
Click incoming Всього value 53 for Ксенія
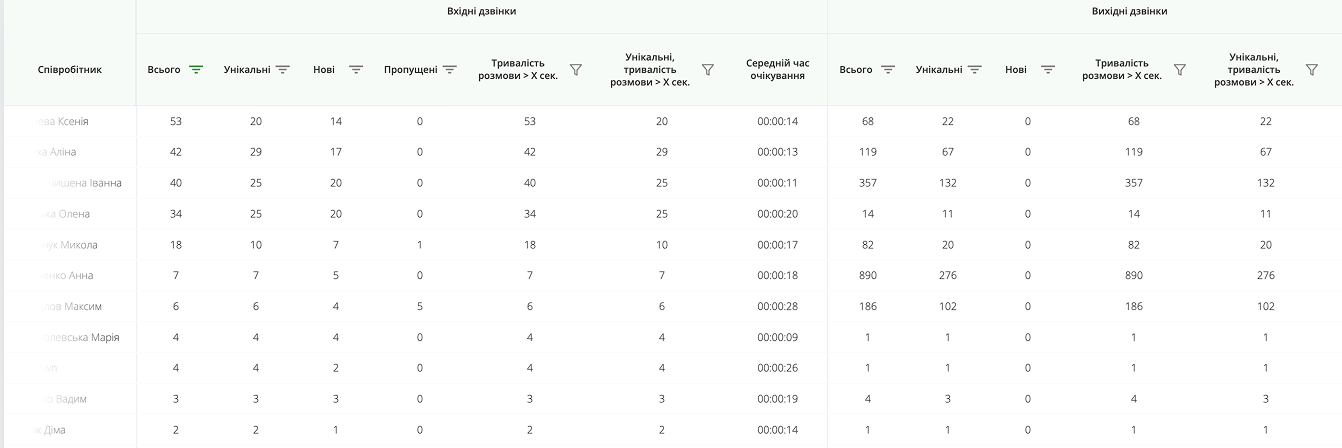coord(176,121)
